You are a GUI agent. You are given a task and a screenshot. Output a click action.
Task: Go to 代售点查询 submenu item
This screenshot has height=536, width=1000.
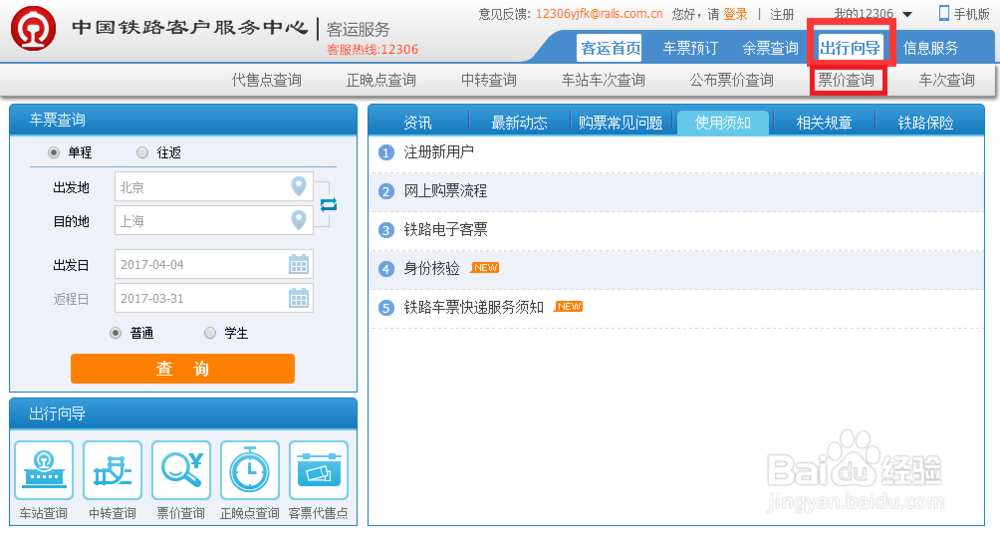[x=267, y=80]
